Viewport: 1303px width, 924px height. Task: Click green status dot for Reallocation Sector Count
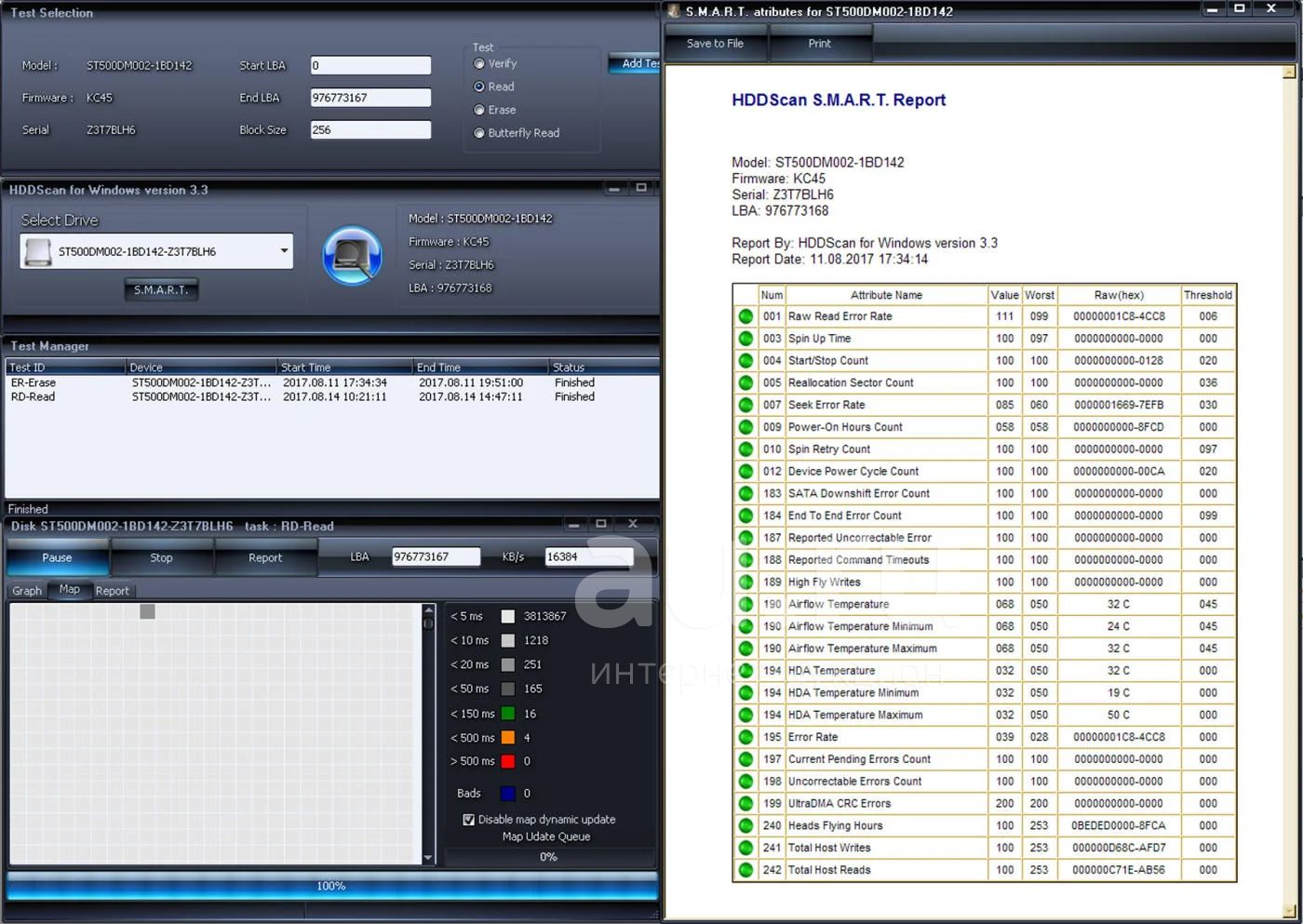click(x=746, y=382)
